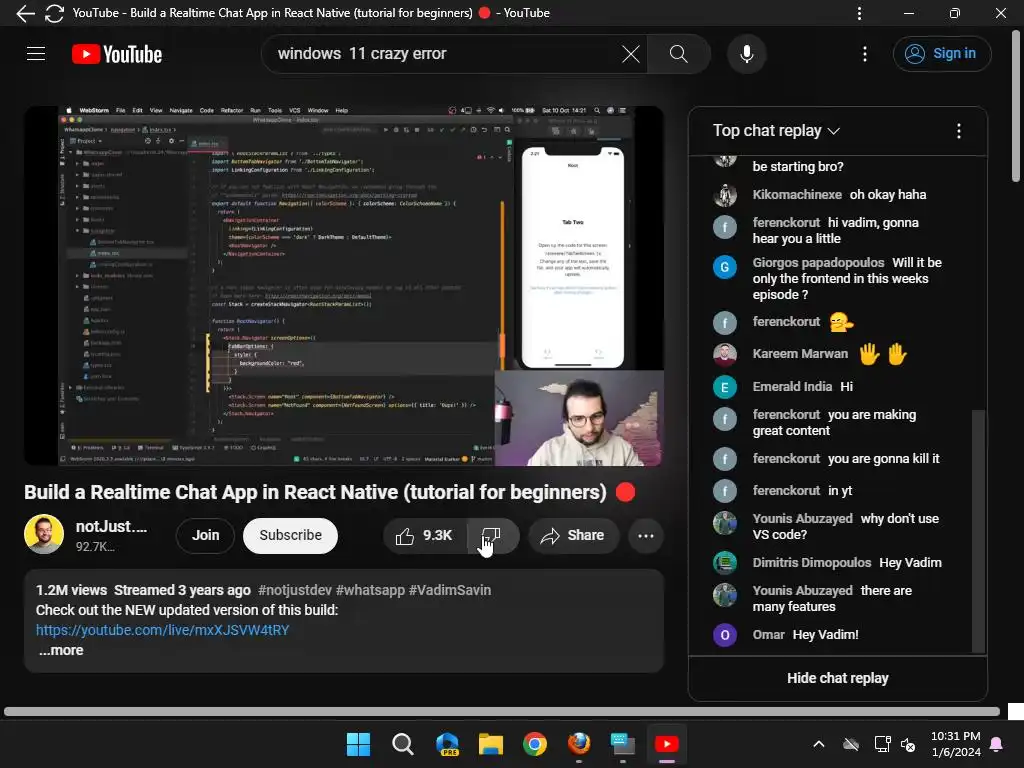Sign in to YouTube
This screenshot has height=768, width=1024.
(942, 54)
